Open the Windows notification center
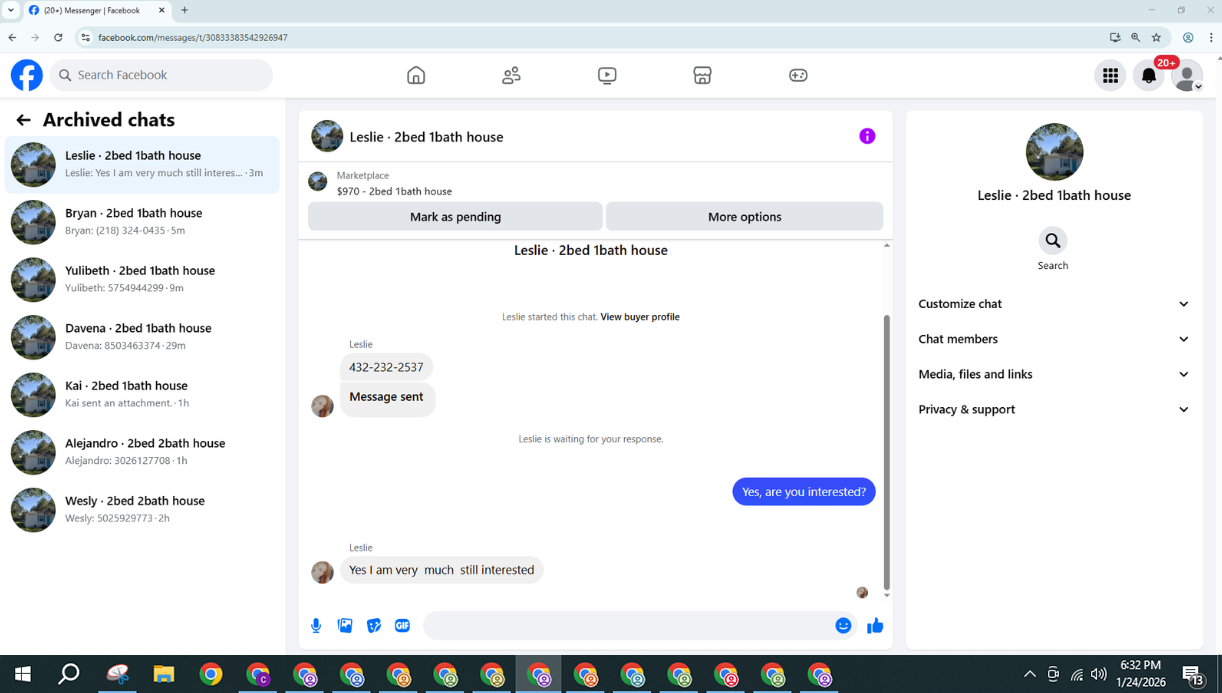Screen dimensions: 1222x693 coord(1193,675)
